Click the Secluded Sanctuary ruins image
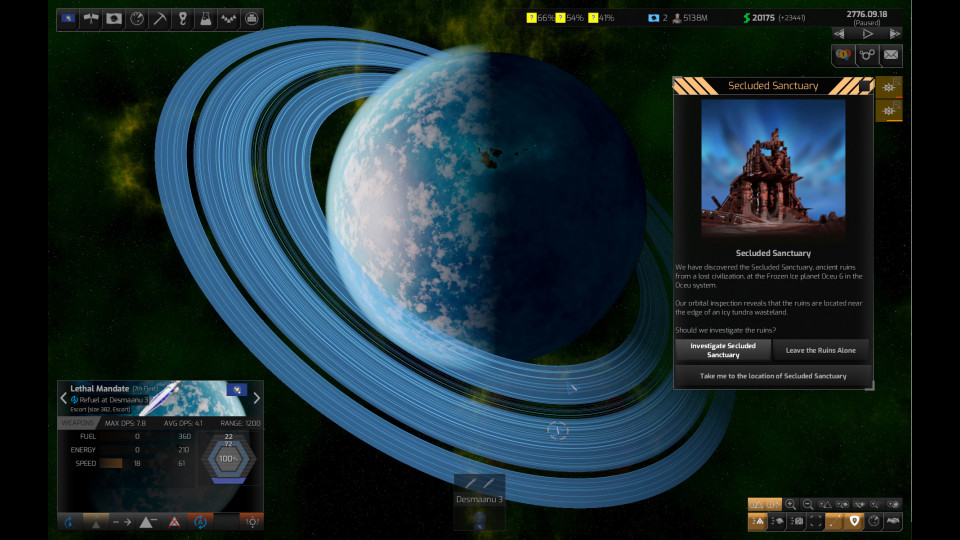 coord(773,168)
